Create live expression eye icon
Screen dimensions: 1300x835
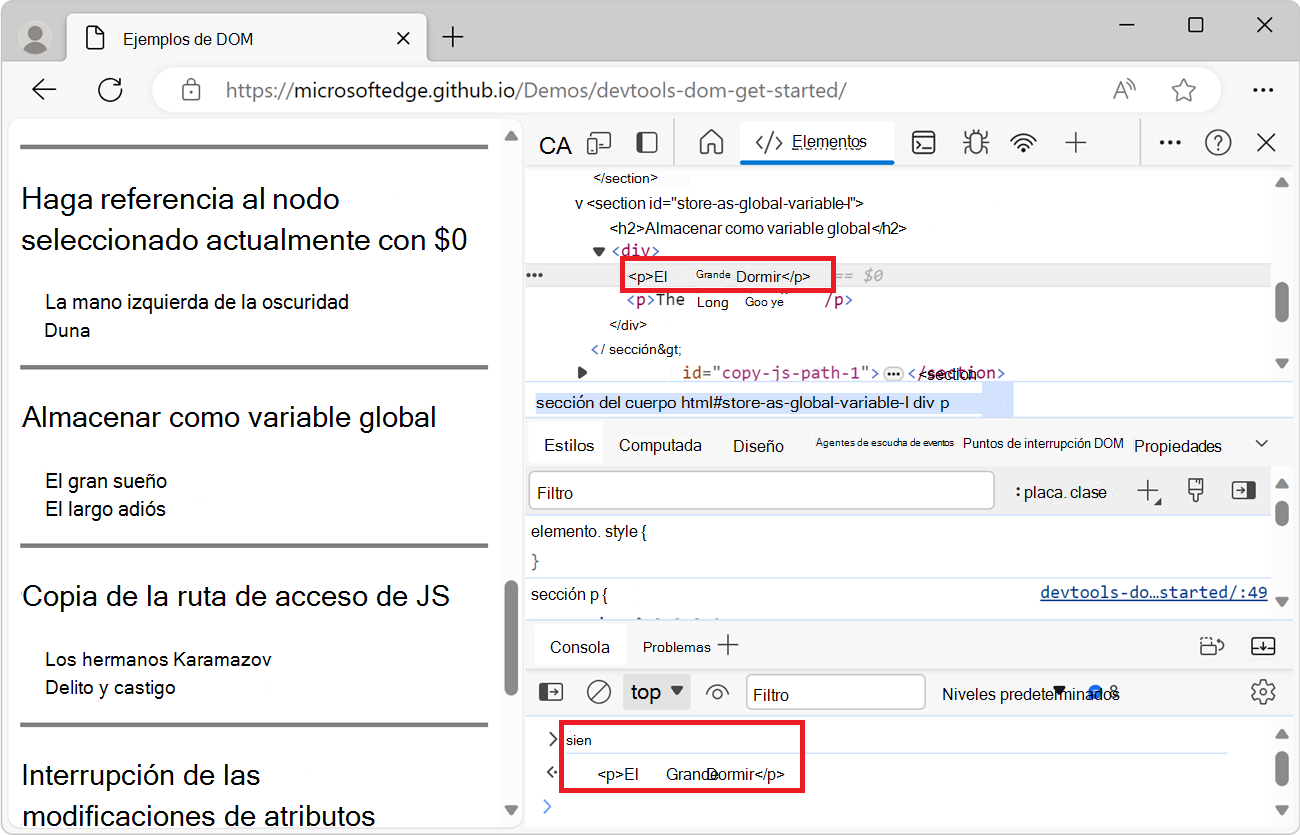coord(717,692)
